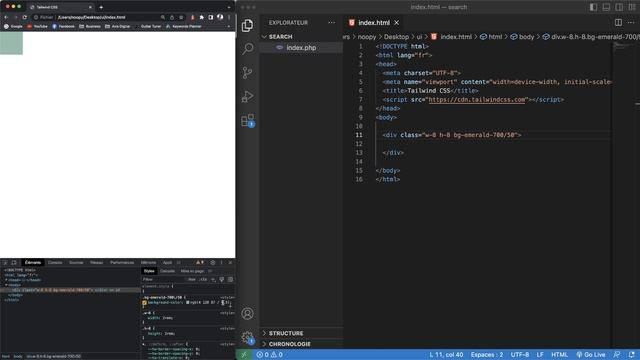Open the Explorer view in VS Code
Viewport: 640px width, 360px height.
point(247,26)
